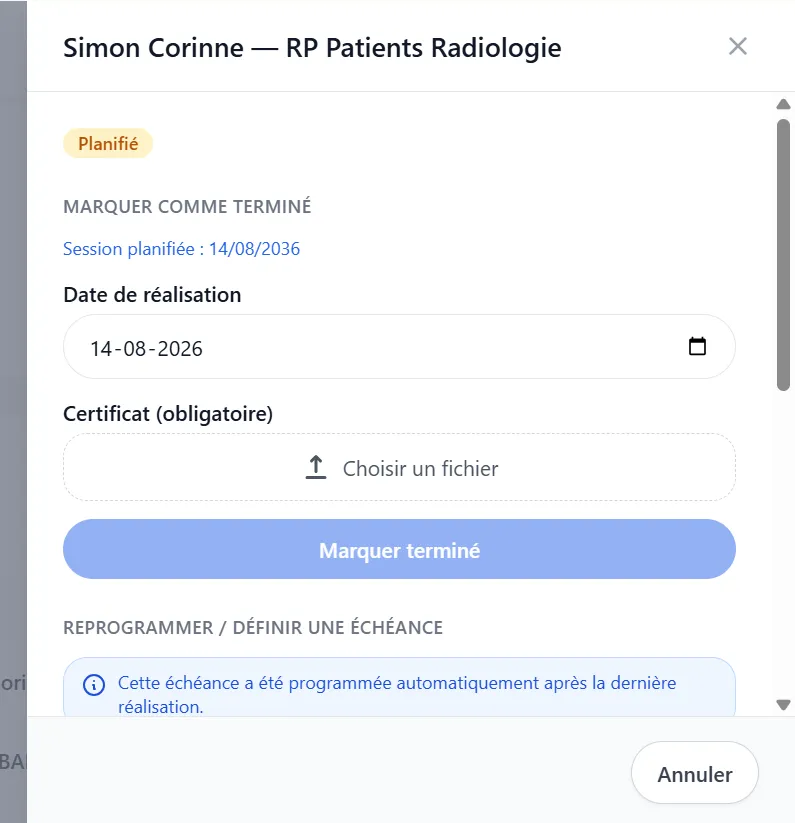Image resolution: width=795 pixels, height=823 pixels.
Task: Select the day segment 14 in date field
Action: [x=101, y=349]
